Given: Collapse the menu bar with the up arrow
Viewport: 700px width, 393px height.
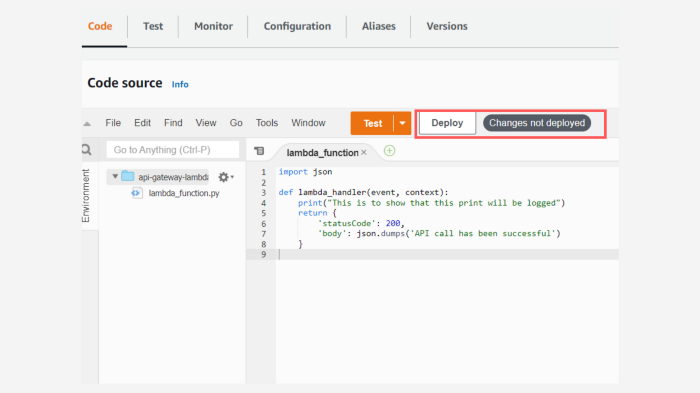Looking at the screenshot, I should (87, 124).
